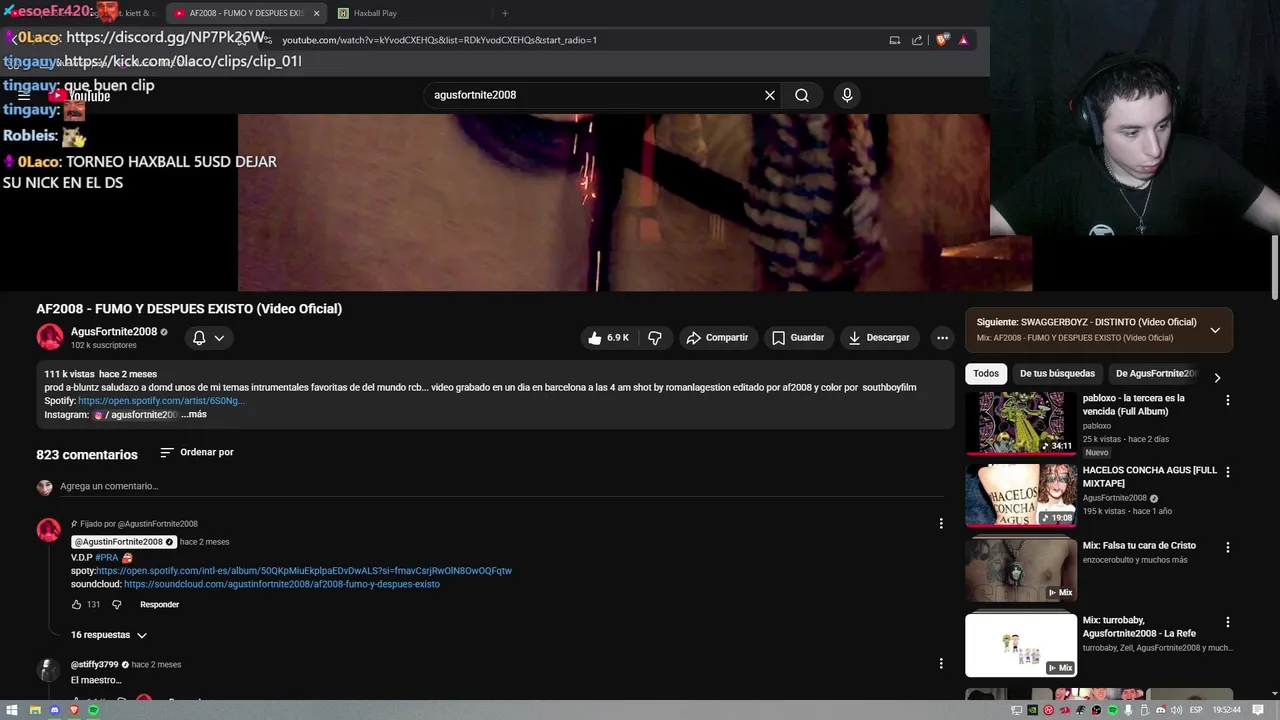Expand the Siguiente mix playlist chevron

tap(1215, 330)
